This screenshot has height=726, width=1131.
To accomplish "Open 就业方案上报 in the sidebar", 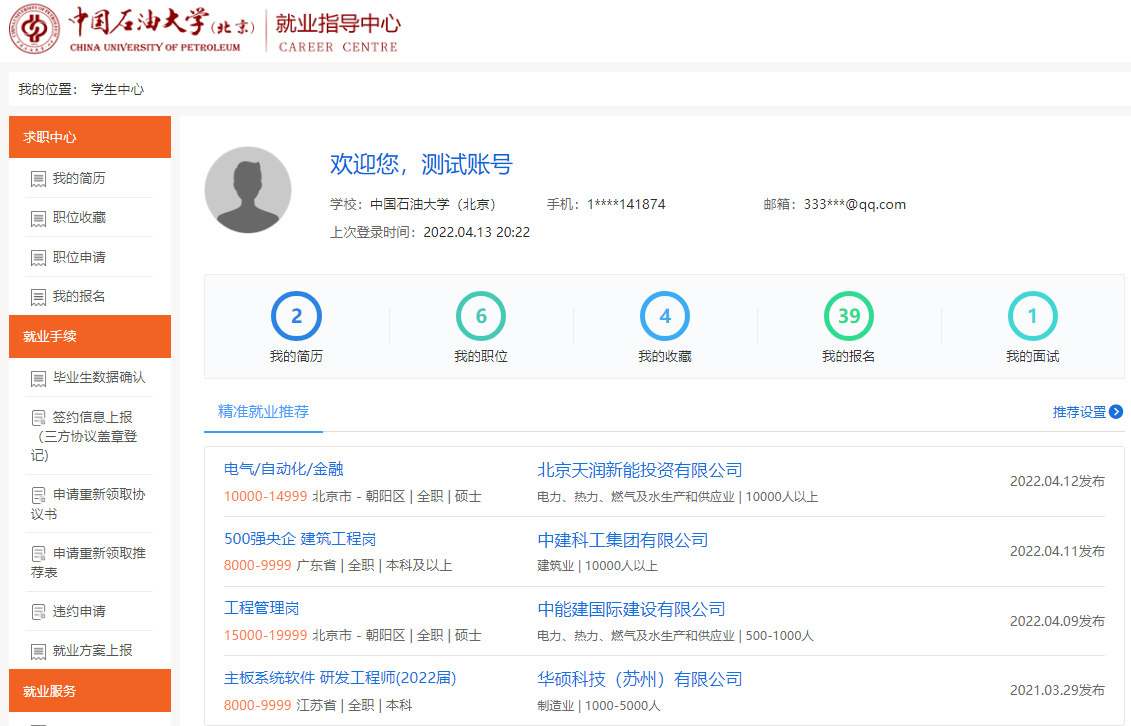I will [92, 651].
